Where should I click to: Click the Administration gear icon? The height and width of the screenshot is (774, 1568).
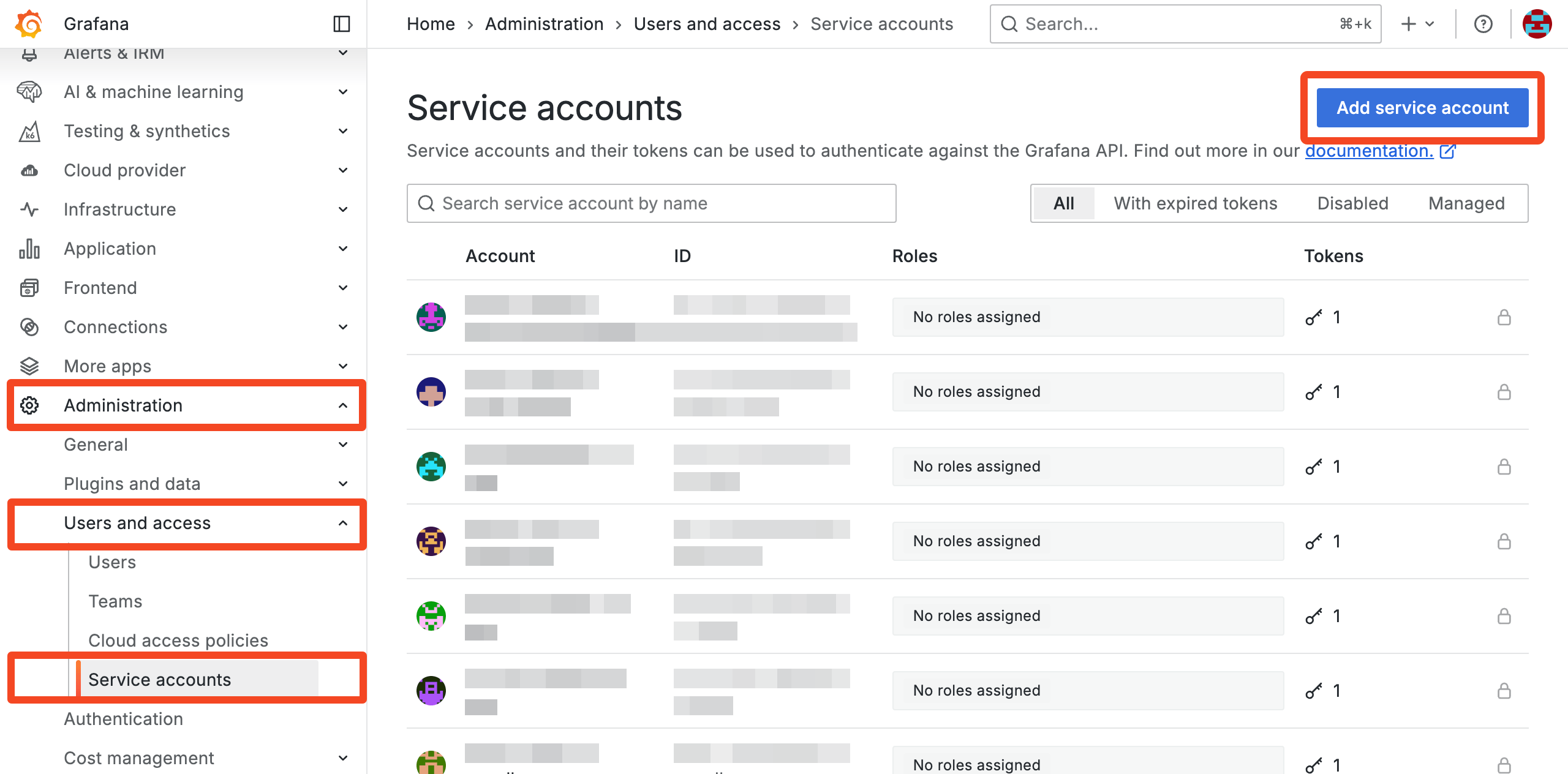pos(29,405)
